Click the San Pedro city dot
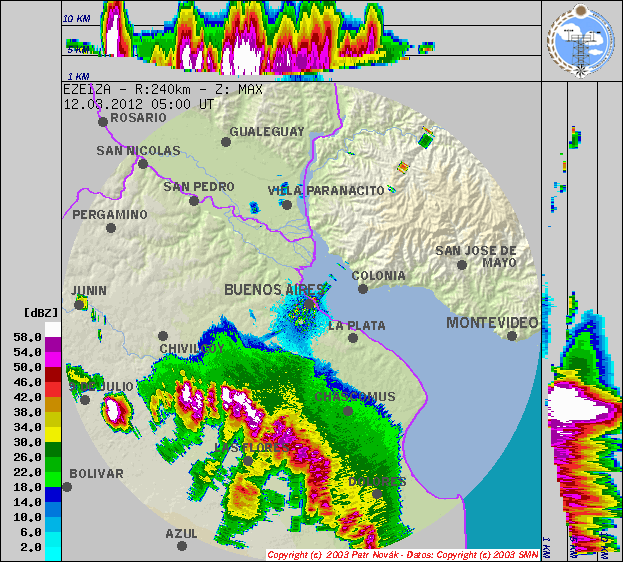The height and width of the screenshot is (562, 623). 194,201
